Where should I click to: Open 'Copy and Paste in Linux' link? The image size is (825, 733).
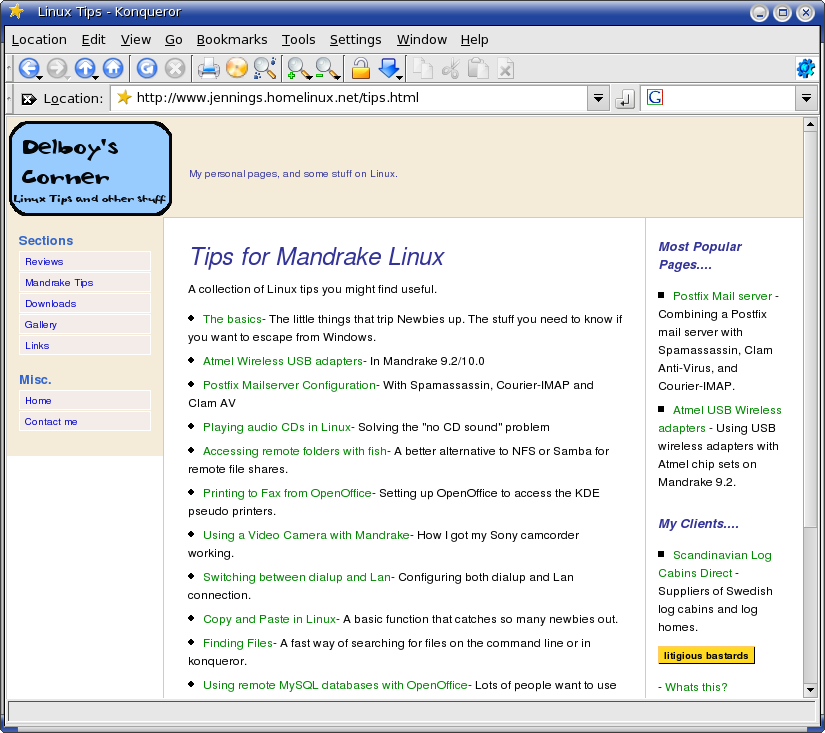(269, 619)
